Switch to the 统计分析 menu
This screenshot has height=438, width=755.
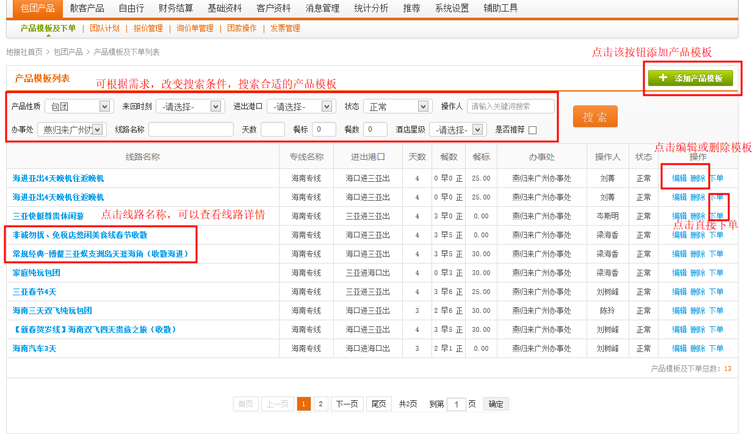point(371,8)
